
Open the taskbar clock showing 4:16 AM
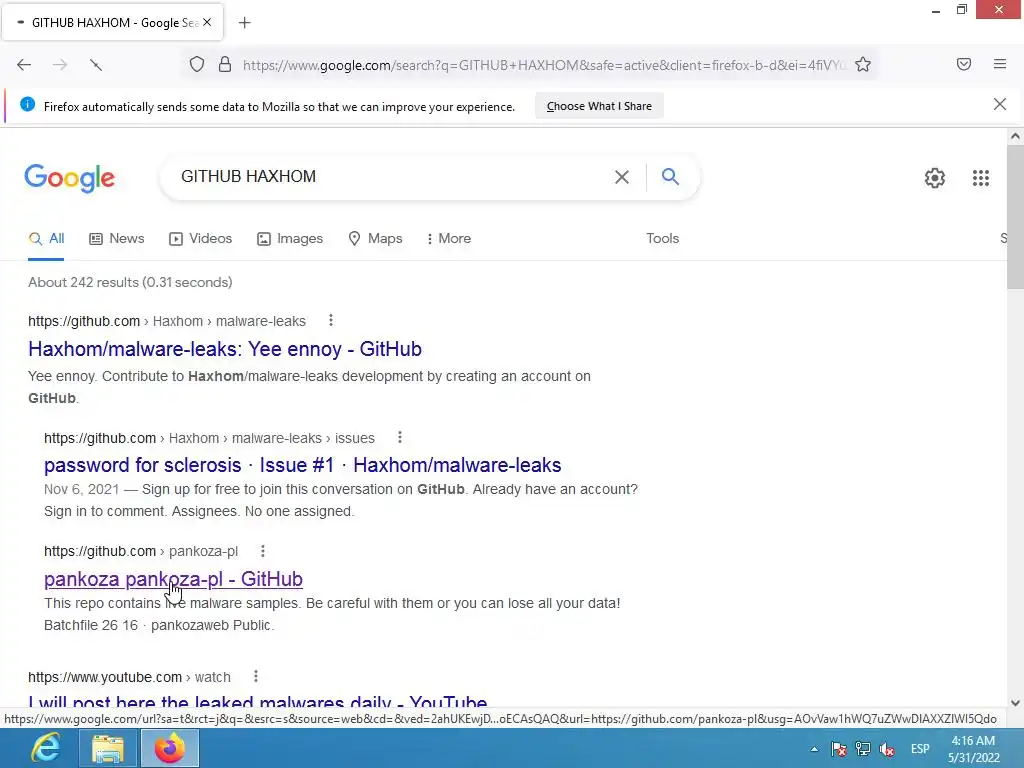(974, 748)
